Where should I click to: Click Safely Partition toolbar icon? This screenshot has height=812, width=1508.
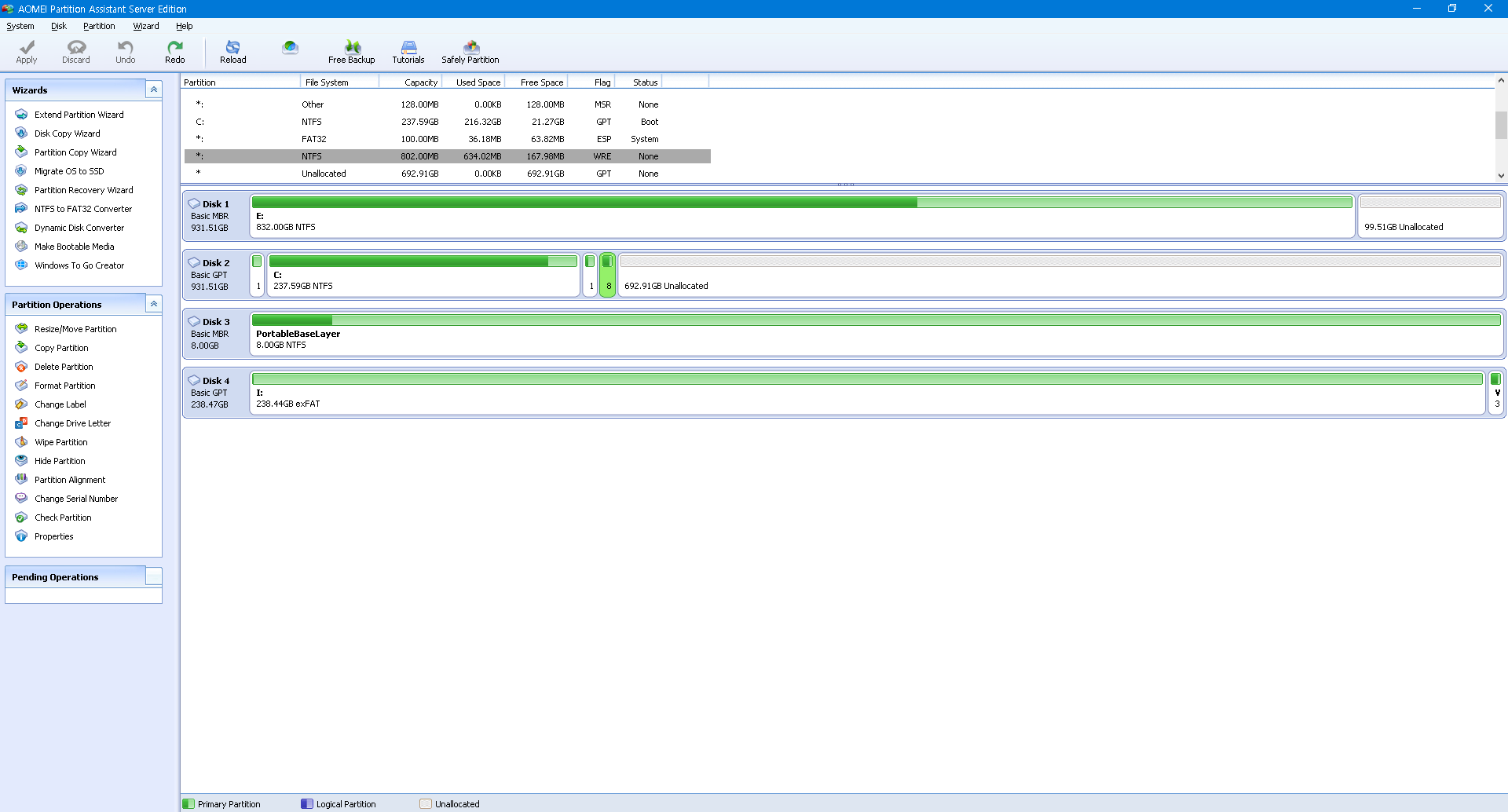(x=470, y=52)
